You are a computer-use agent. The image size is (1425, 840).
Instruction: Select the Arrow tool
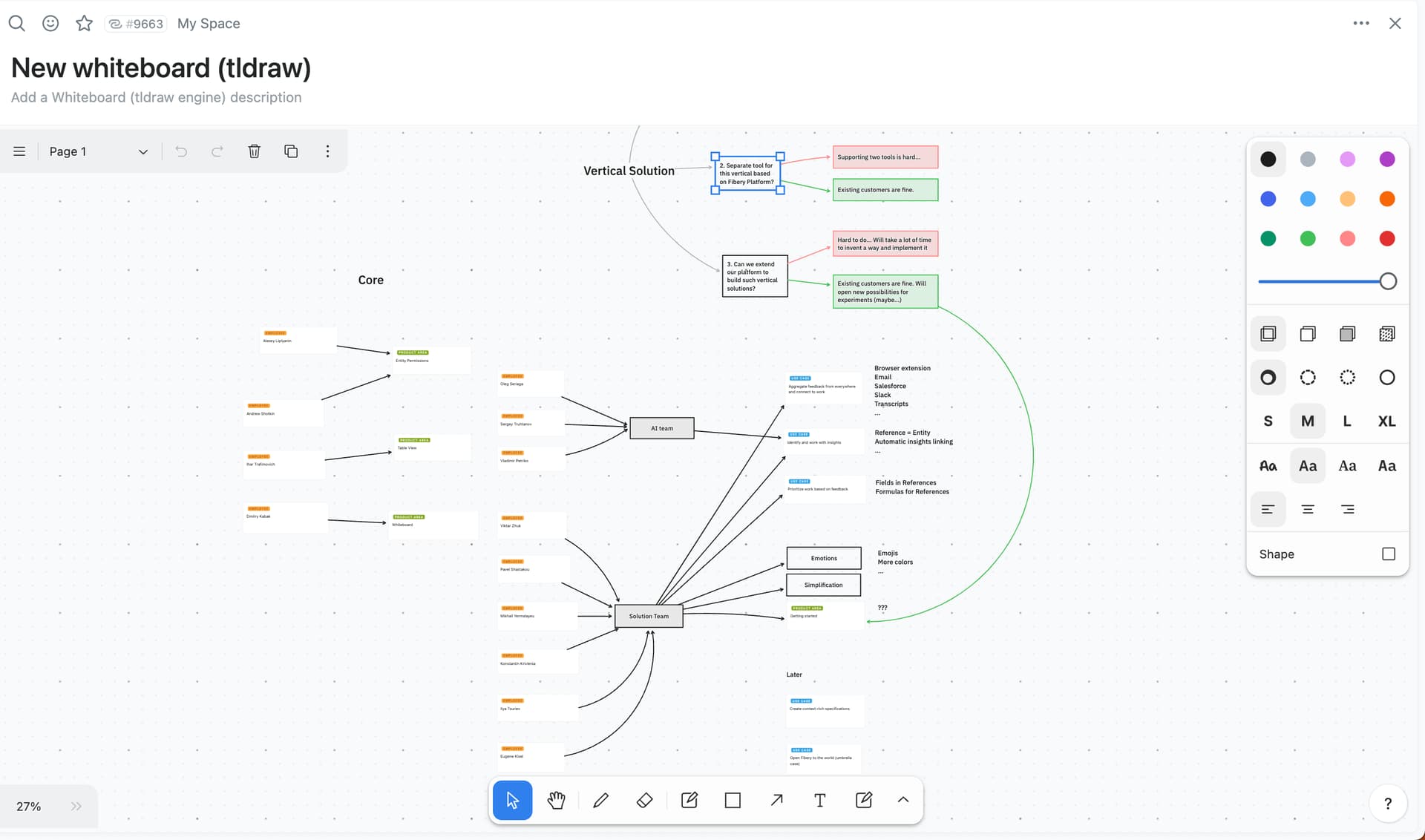[x=776, y=800]
